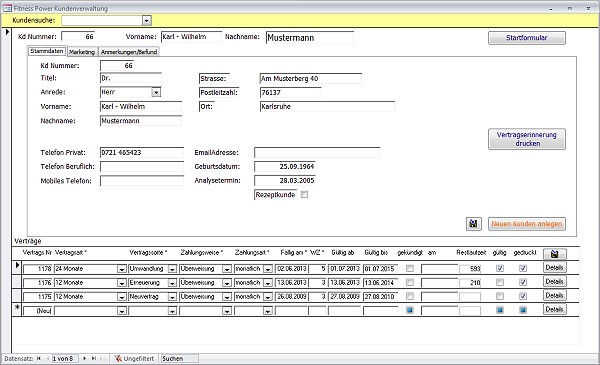600x365 pixels.
Task: Open Vertragssorte dropdown showing Erneuerung
Action: [172, 283]
